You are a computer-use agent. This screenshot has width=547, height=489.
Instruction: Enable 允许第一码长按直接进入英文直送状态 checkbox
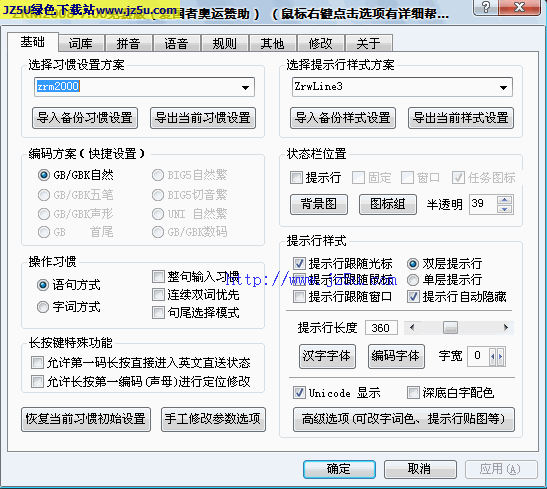37,363
